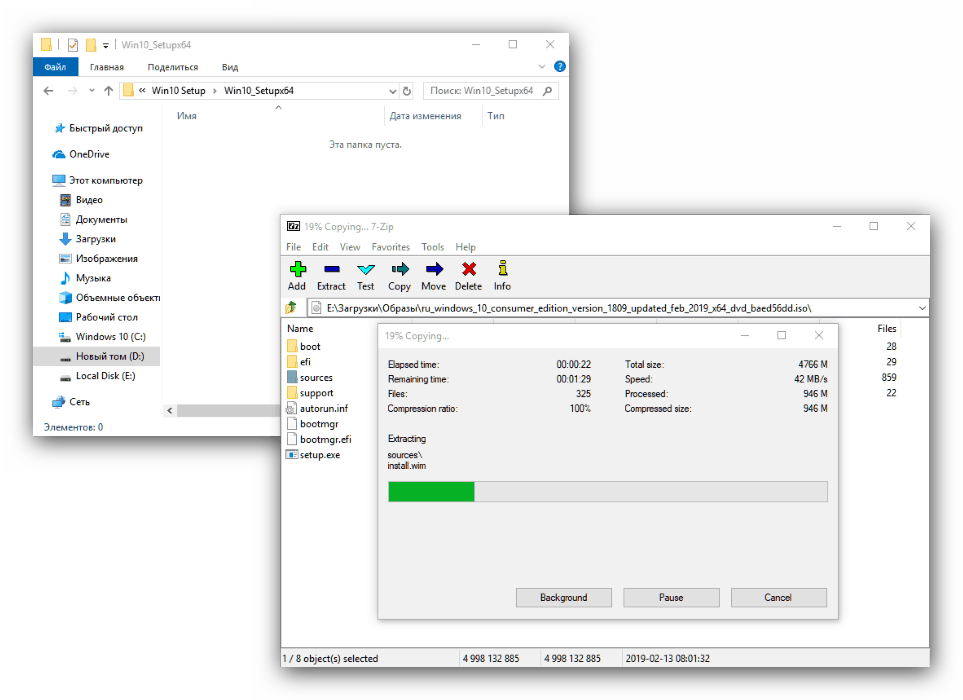
Task: Open Документы folder in Explorer sidebar
Action: (x=93, y=219)
